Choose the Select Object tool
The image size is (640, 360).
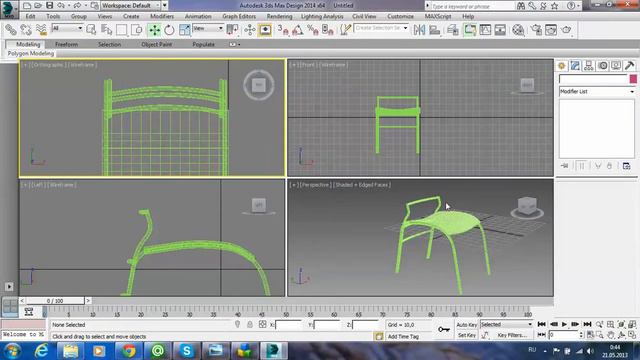[91, 29]
